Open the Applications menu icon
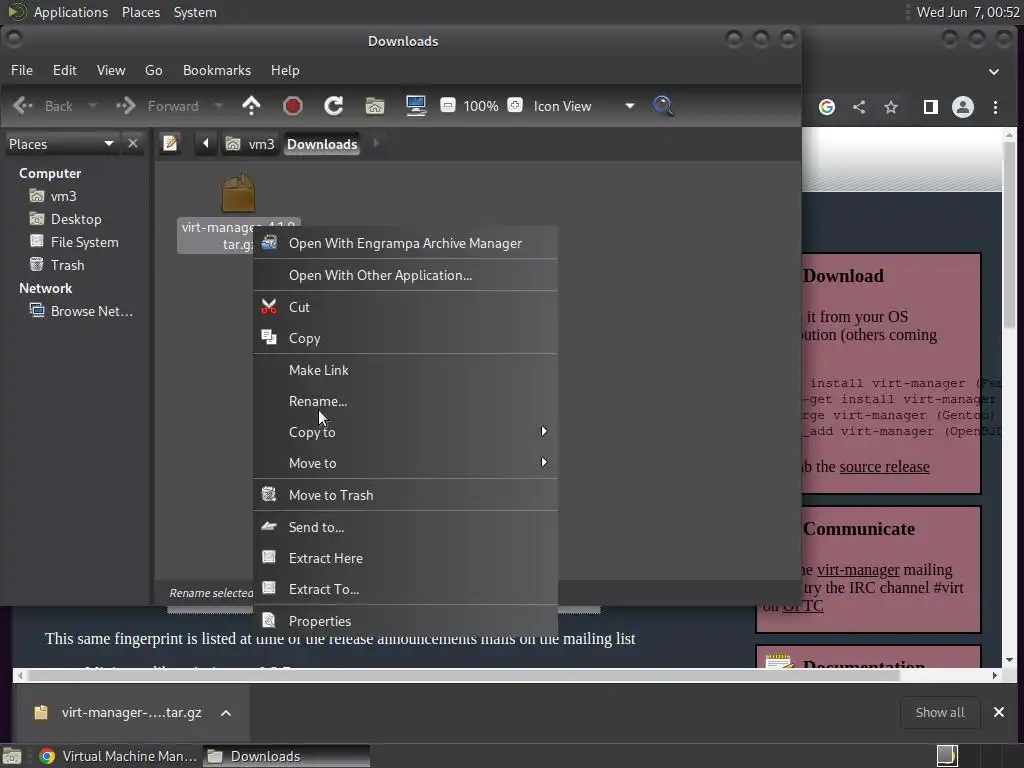Screen dimensions: 1024x768 [18, 12]
